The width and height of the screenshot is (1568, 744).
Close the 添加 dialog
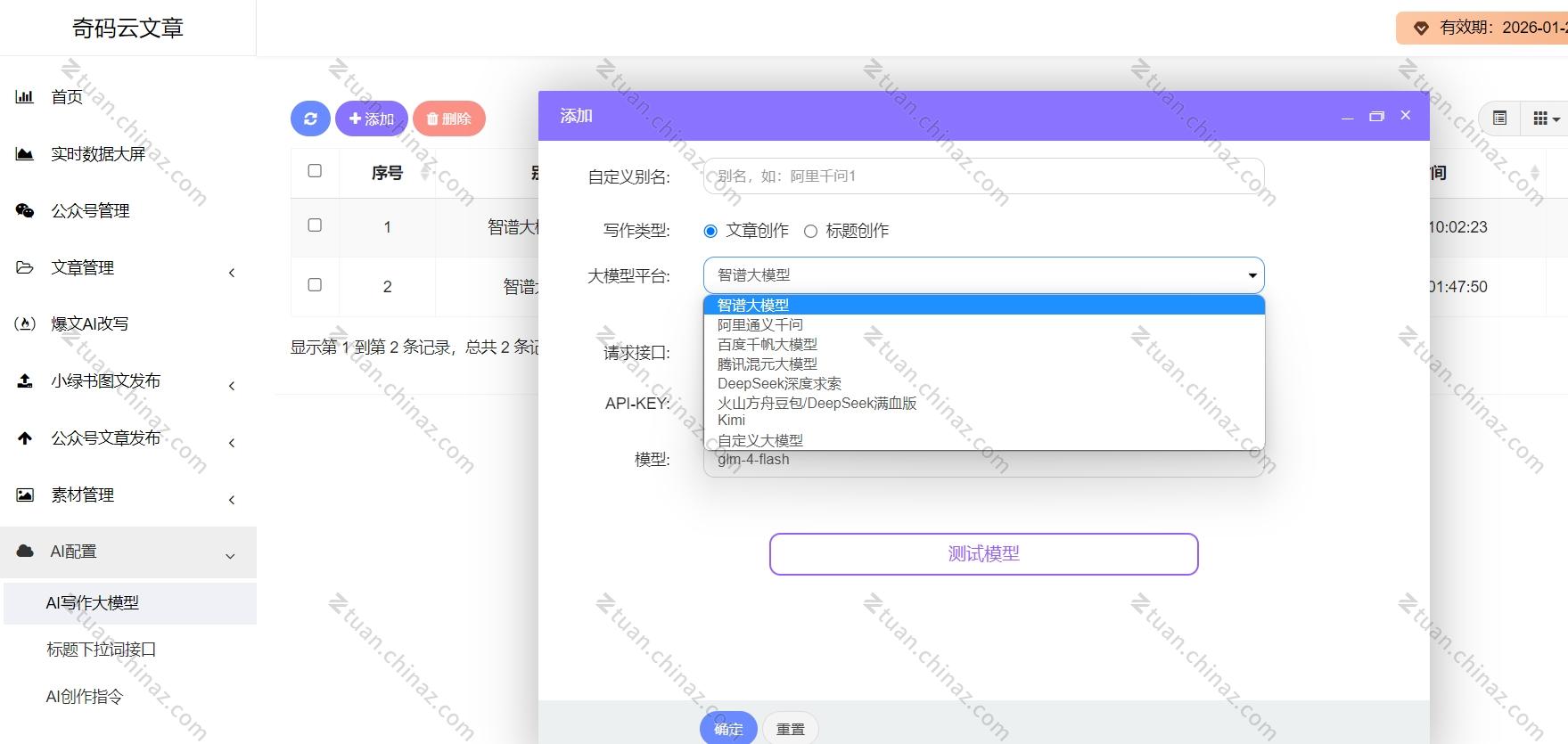tap(1406, 116)
